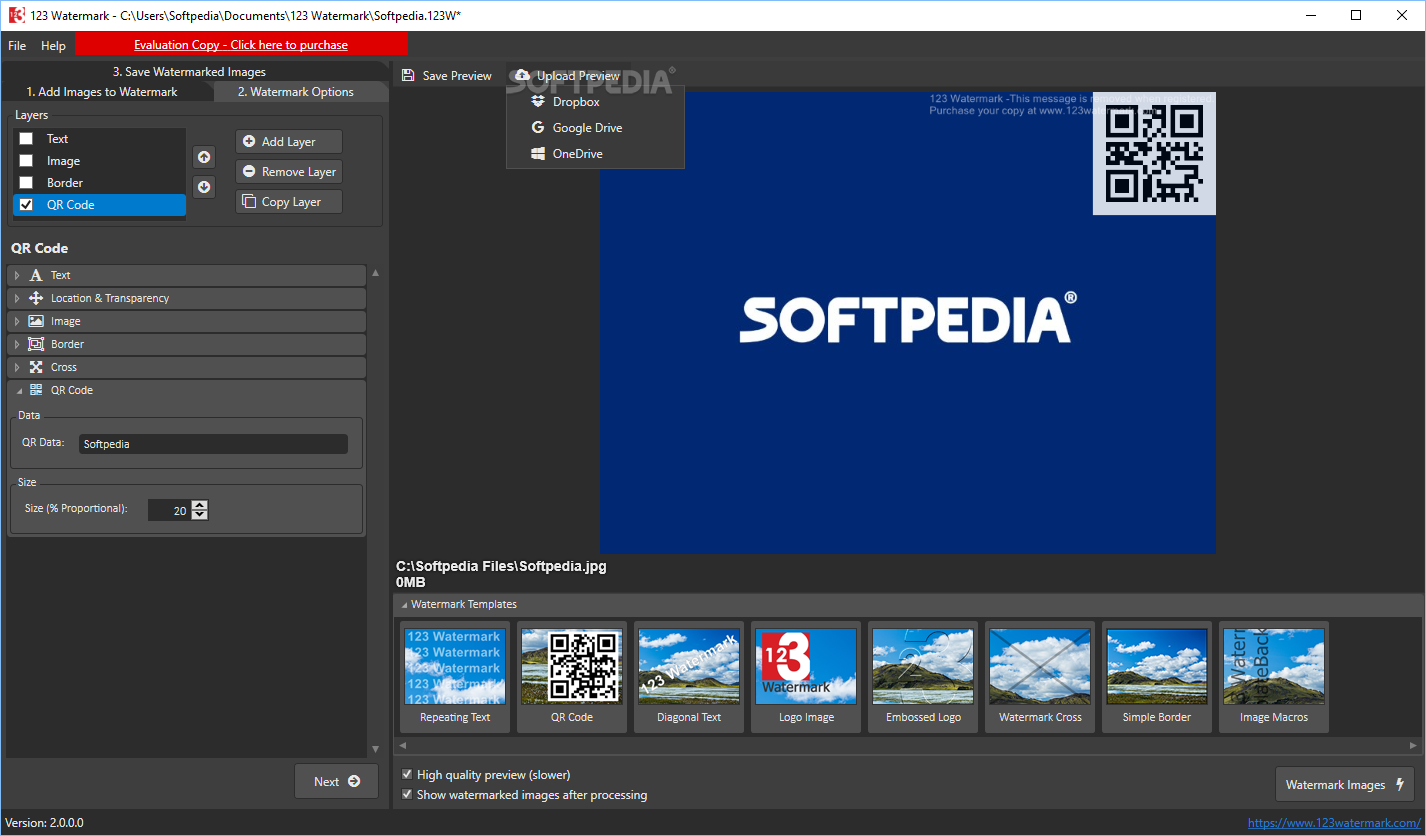Click the Image section picture icon

(36, 321)
